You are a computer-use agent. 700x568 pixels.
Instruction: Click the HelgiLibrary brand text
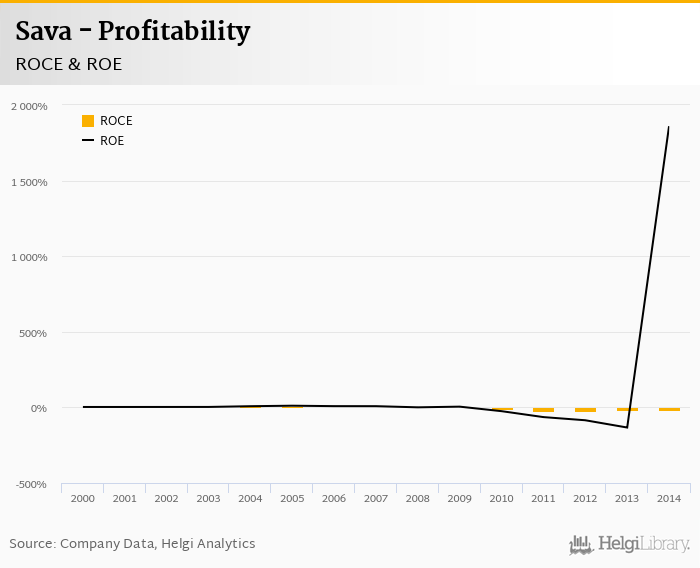coord(643,545)
